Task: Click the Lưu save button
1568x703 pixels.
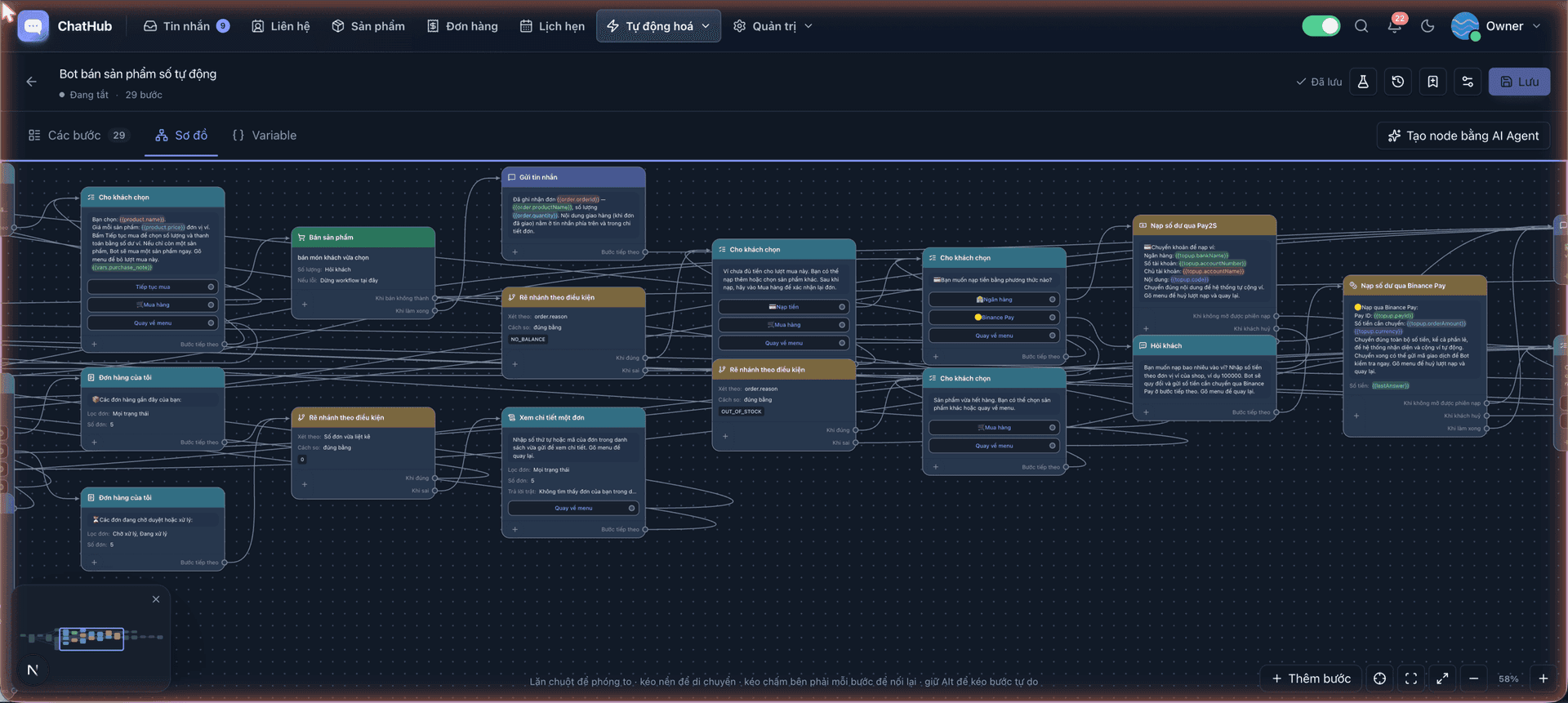Action: point(1519,82)
